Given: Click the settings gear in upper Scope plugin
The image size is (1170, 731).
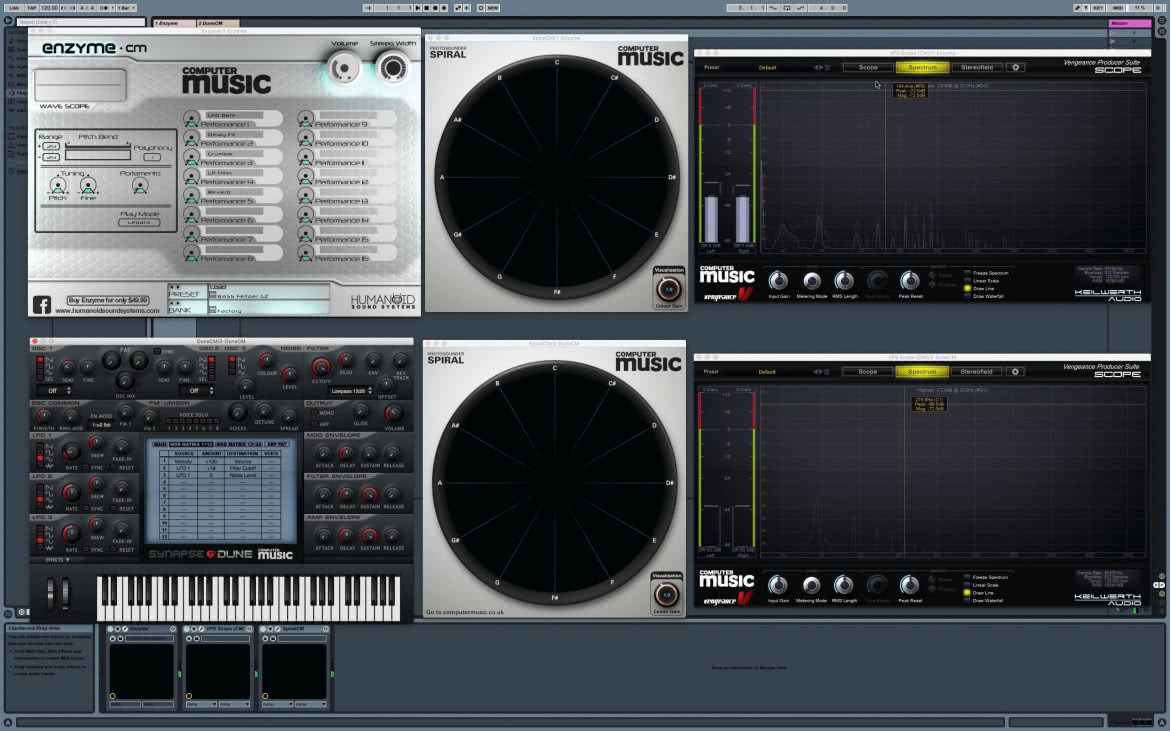Looking at the screenshot, I should [x=1015, y=67].
